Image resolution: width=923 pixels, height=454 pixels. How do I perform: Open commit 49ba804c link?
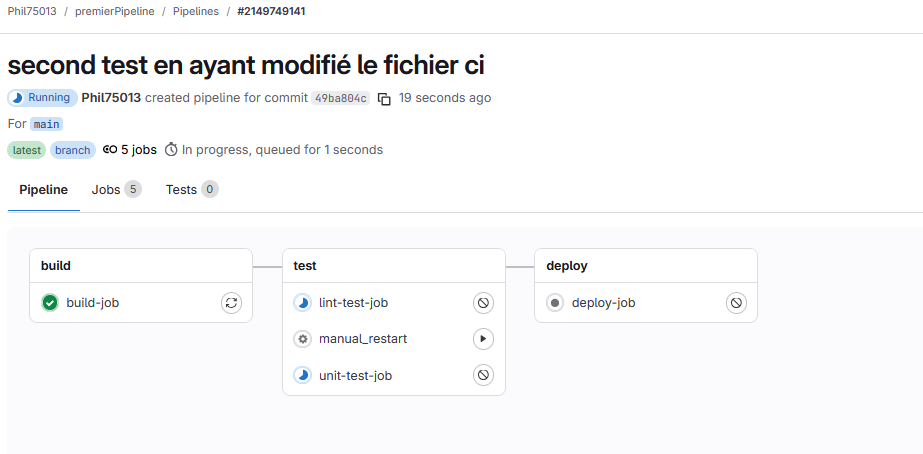tap(340, 98)
